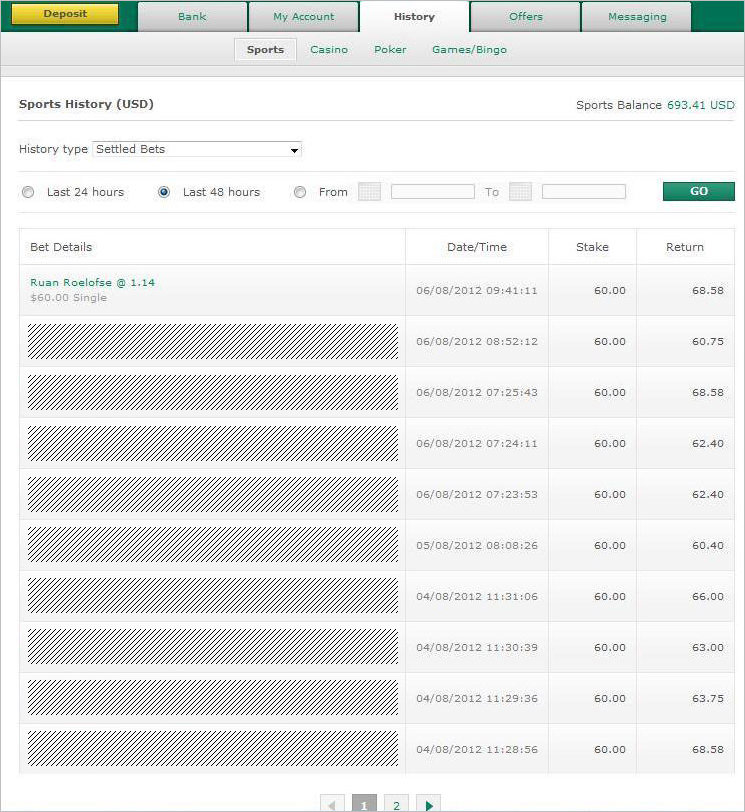The image size is (745, 812).
Task: Switch to the My Account tab
Action: (x=304, y=17)
